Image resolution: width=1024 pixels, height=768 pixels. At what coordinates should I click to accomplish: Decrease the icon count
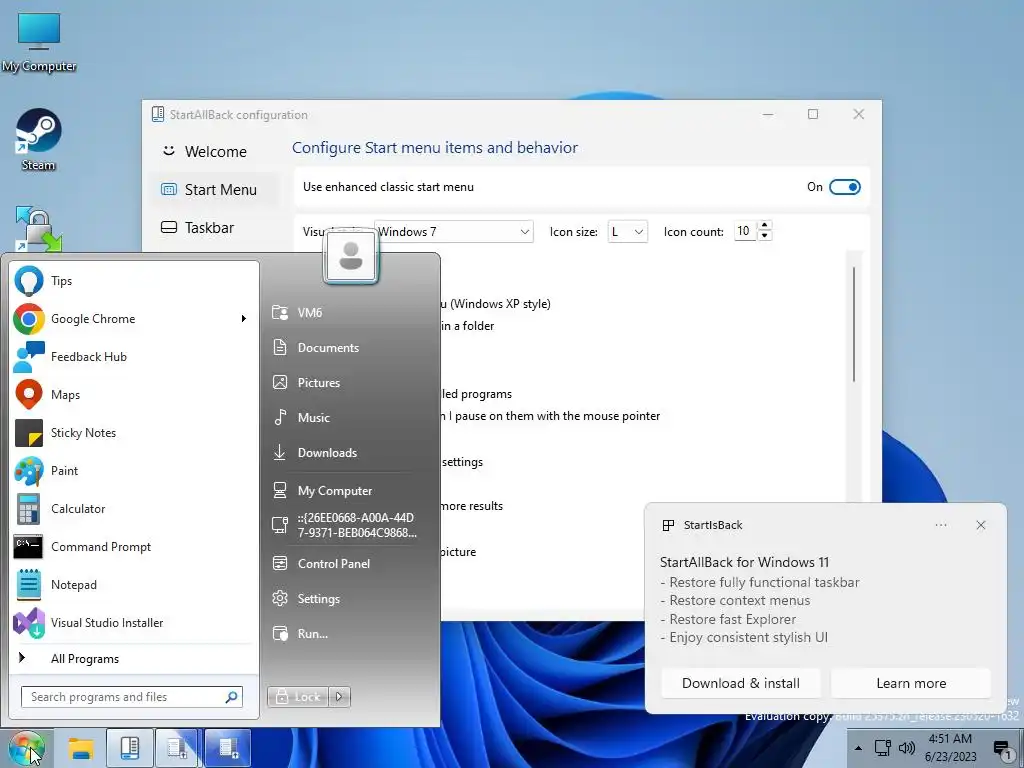tap(765, 236)
